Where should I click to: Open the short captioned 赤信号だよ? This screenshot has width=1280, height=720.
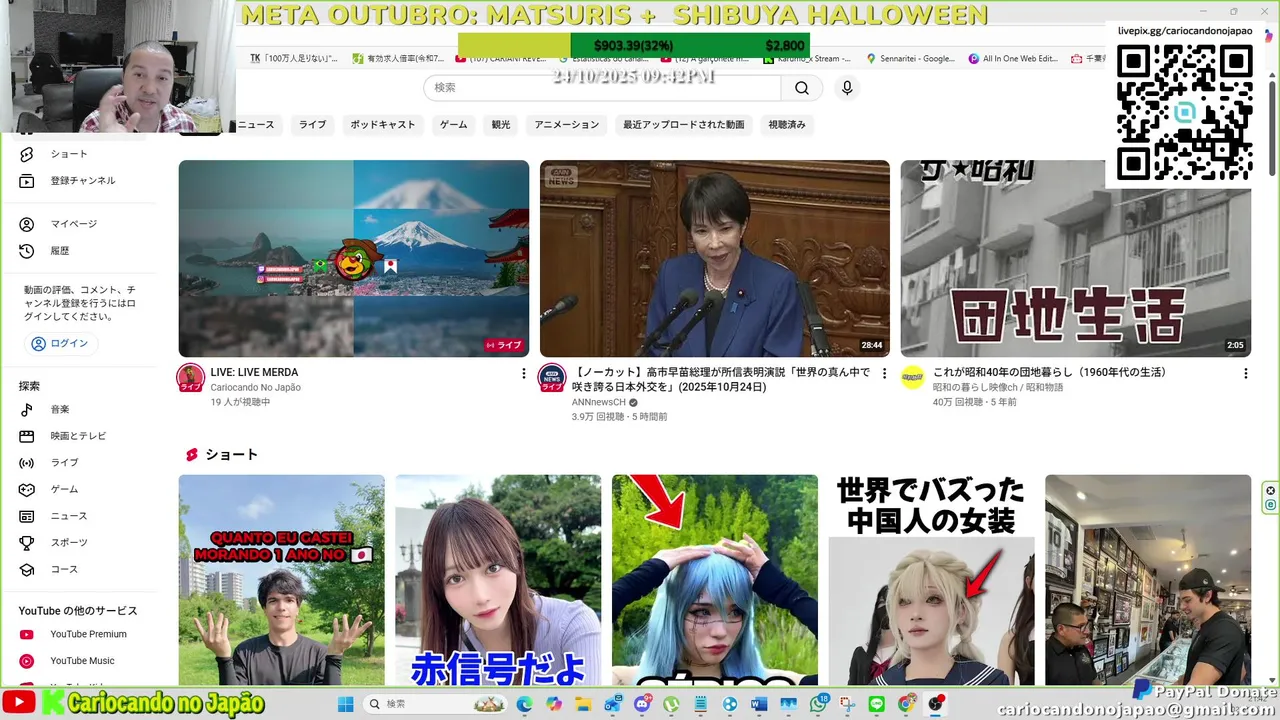pyautogui.click(x=498, y=580)
